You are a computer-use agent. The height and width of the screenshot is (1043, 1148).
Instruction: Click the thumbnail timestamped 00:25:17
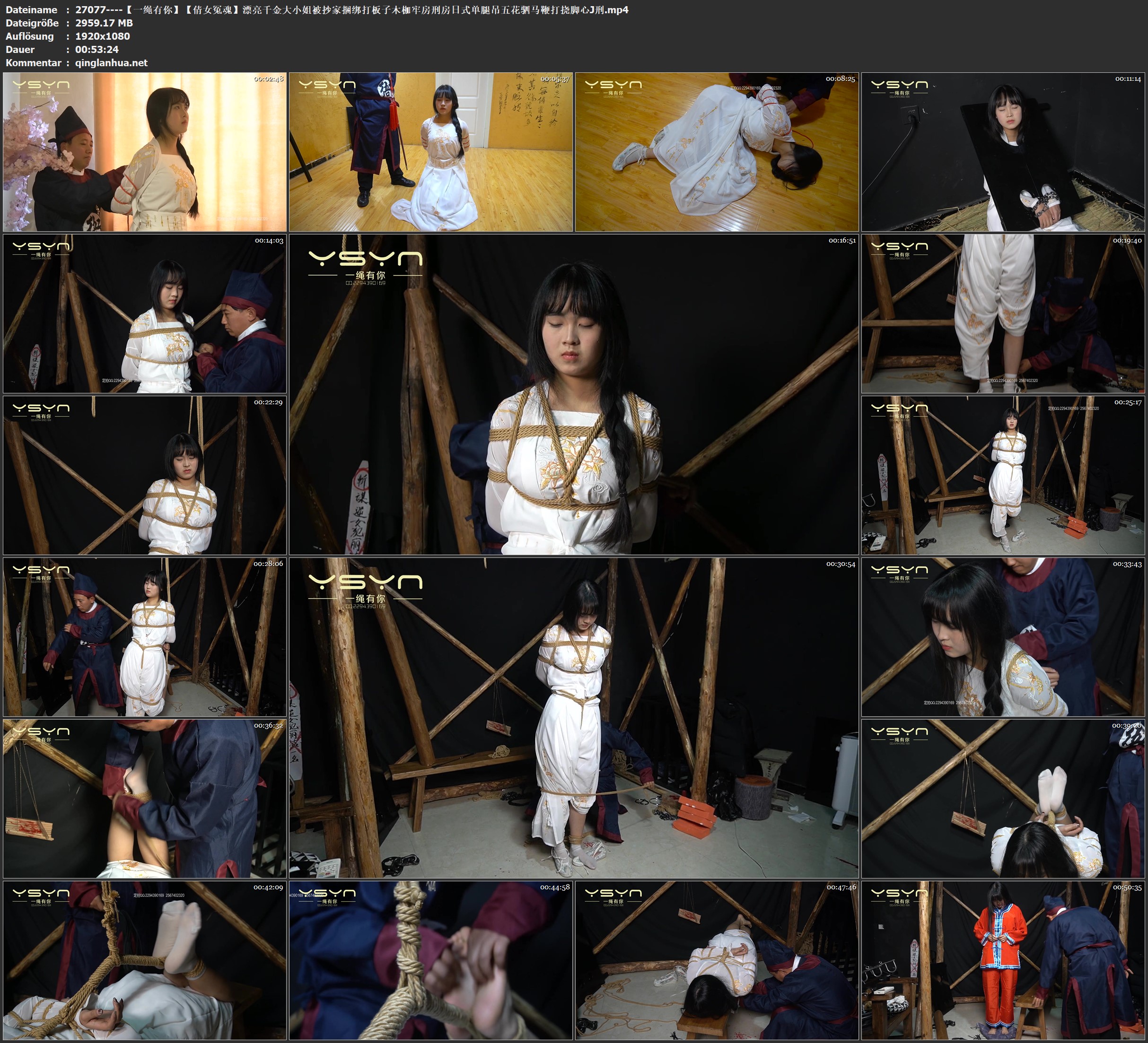point(1003,475)
